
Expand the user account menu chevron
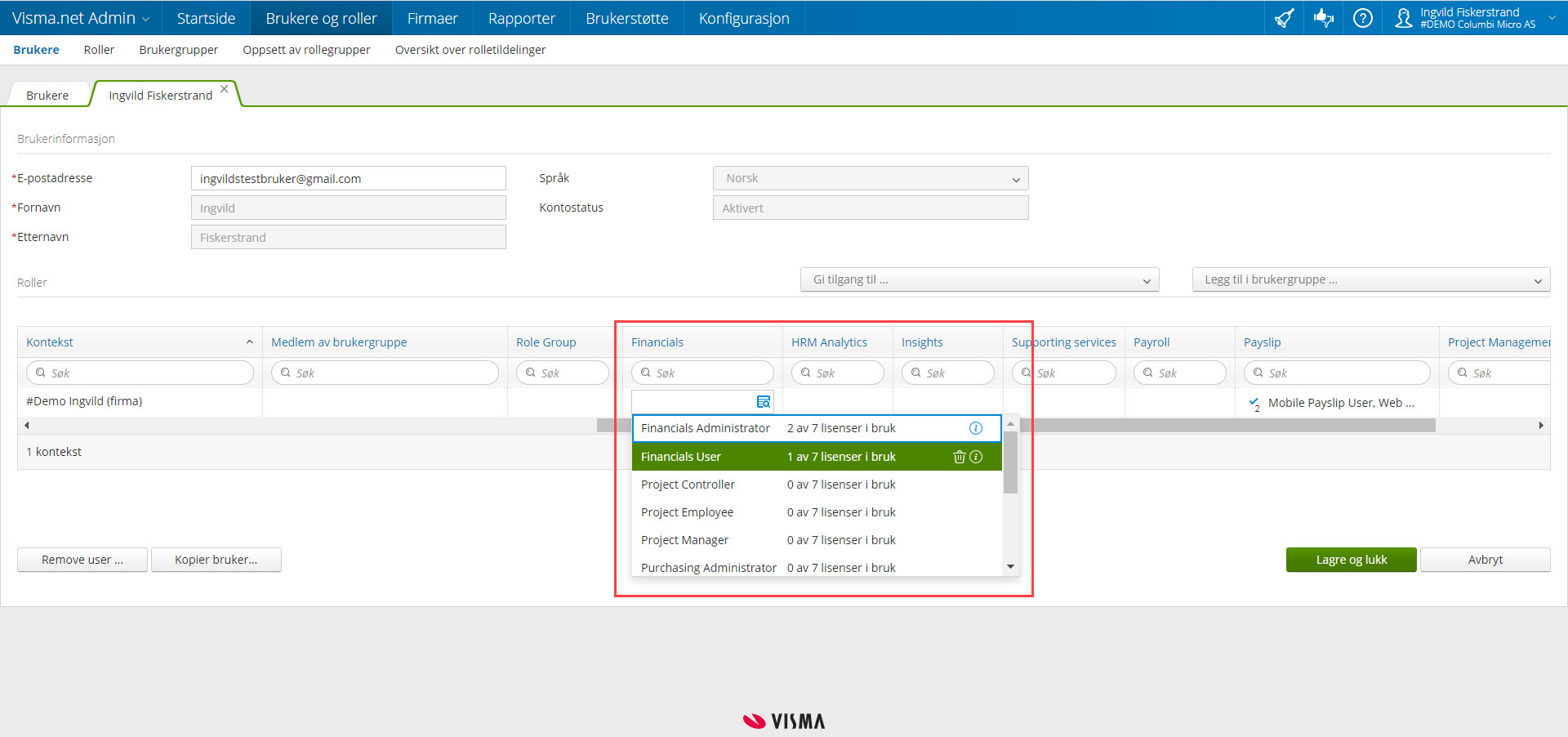coord(1552,18)
